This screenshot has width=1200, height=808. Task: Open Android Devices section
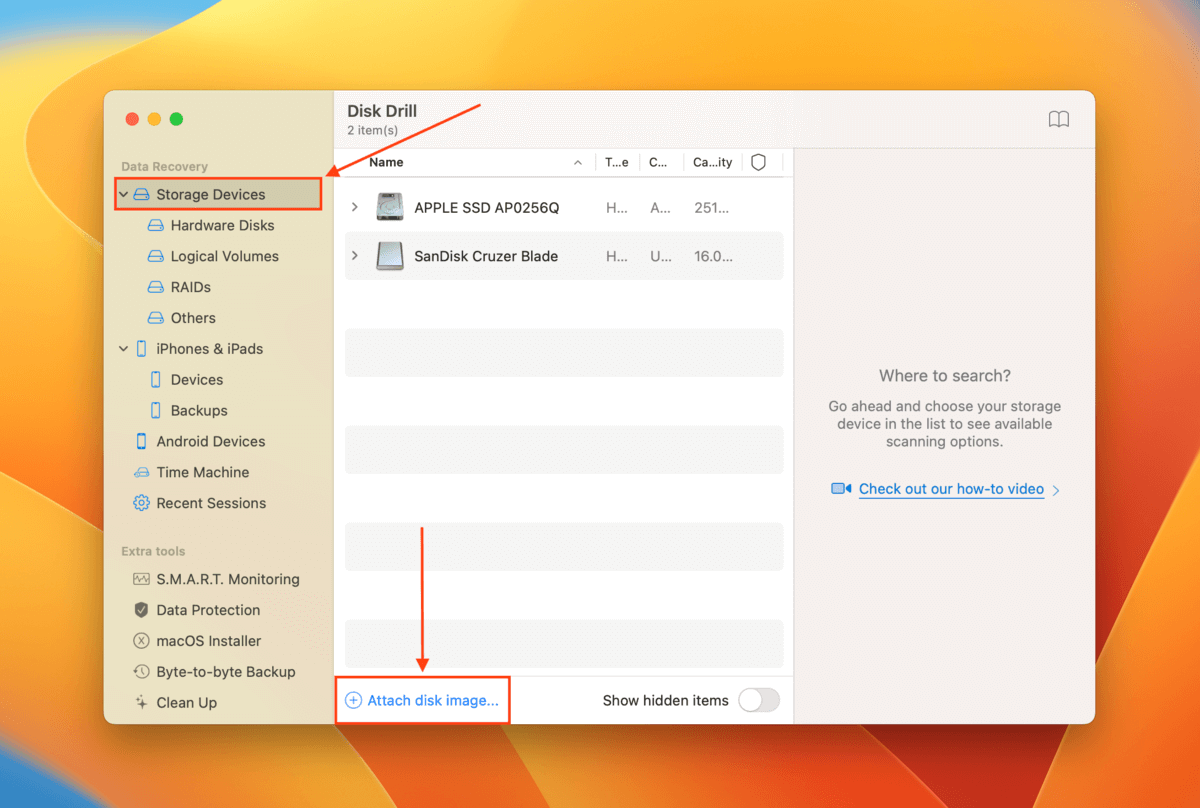click(x=211, y=442)
